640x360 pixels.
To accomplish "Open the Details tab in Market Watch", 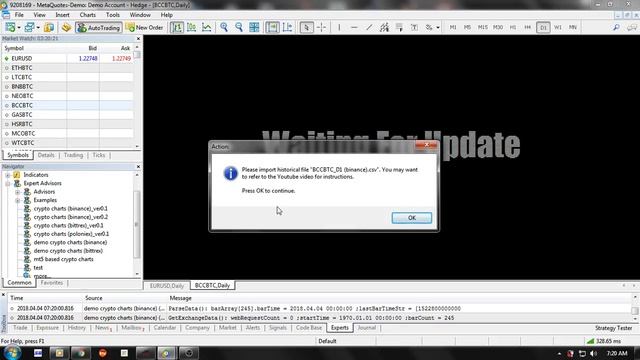I will coord(46,155).
